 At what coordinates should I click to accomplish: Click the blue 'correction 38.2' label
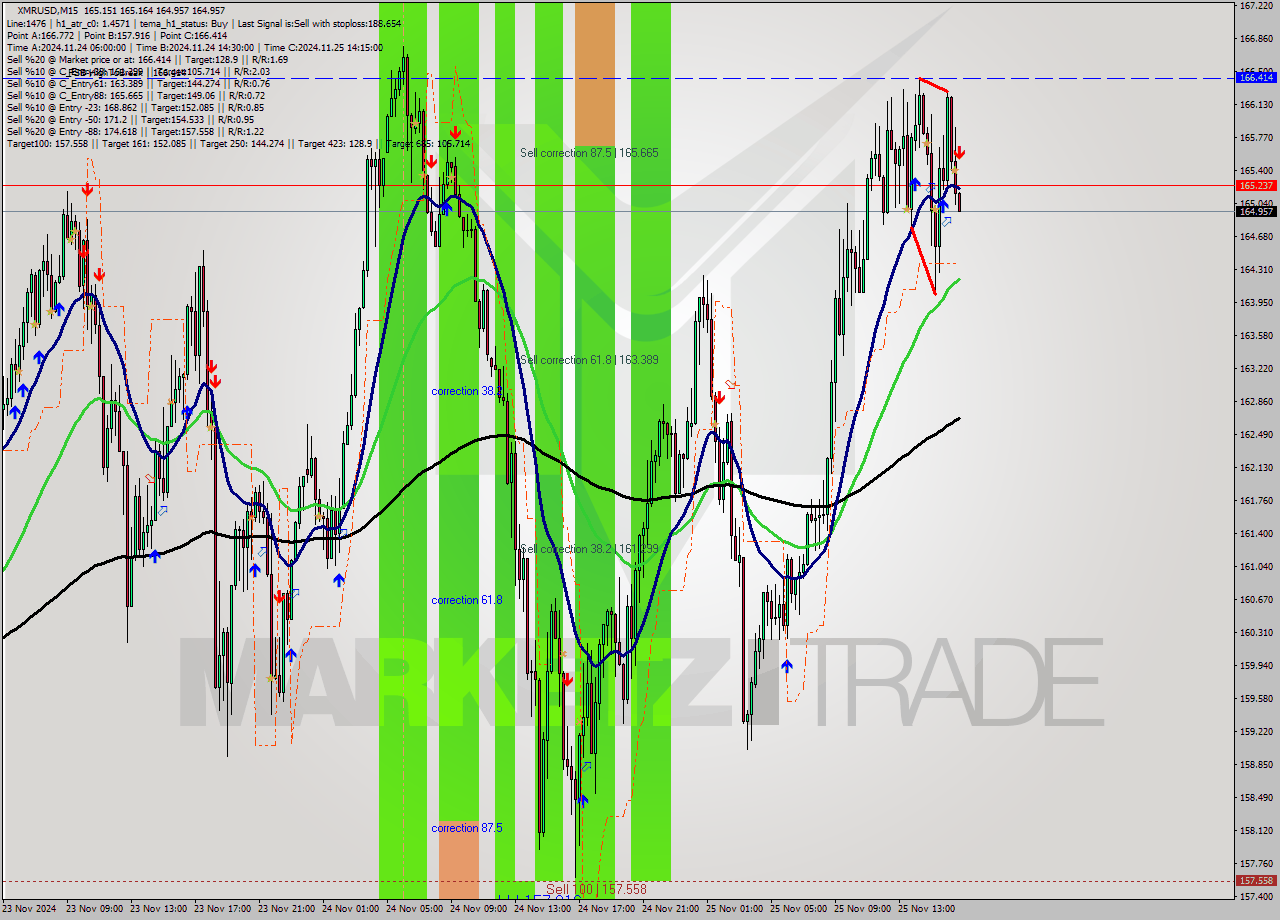click(467, 391)
